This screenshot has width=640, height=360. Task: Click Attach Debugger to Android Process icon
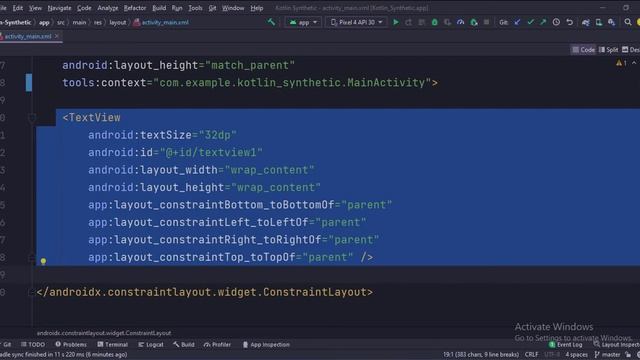point(473,22)
